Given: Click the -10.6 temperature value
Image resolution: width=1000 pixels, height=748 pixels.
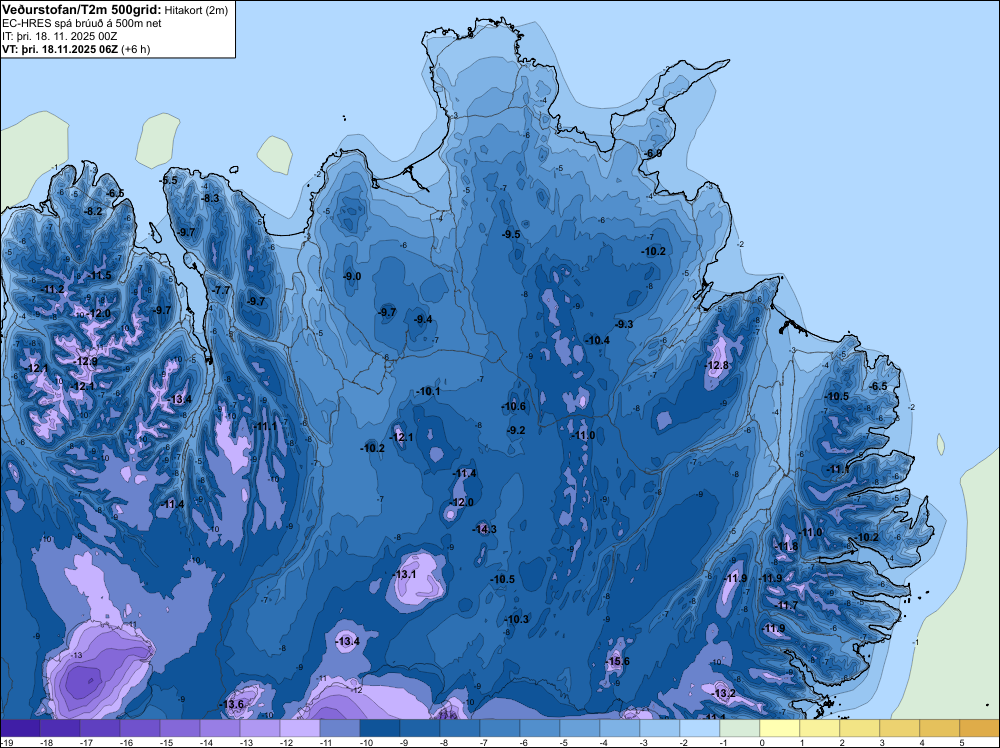Looking at the screenshot, I should click(x=513, y=407).
